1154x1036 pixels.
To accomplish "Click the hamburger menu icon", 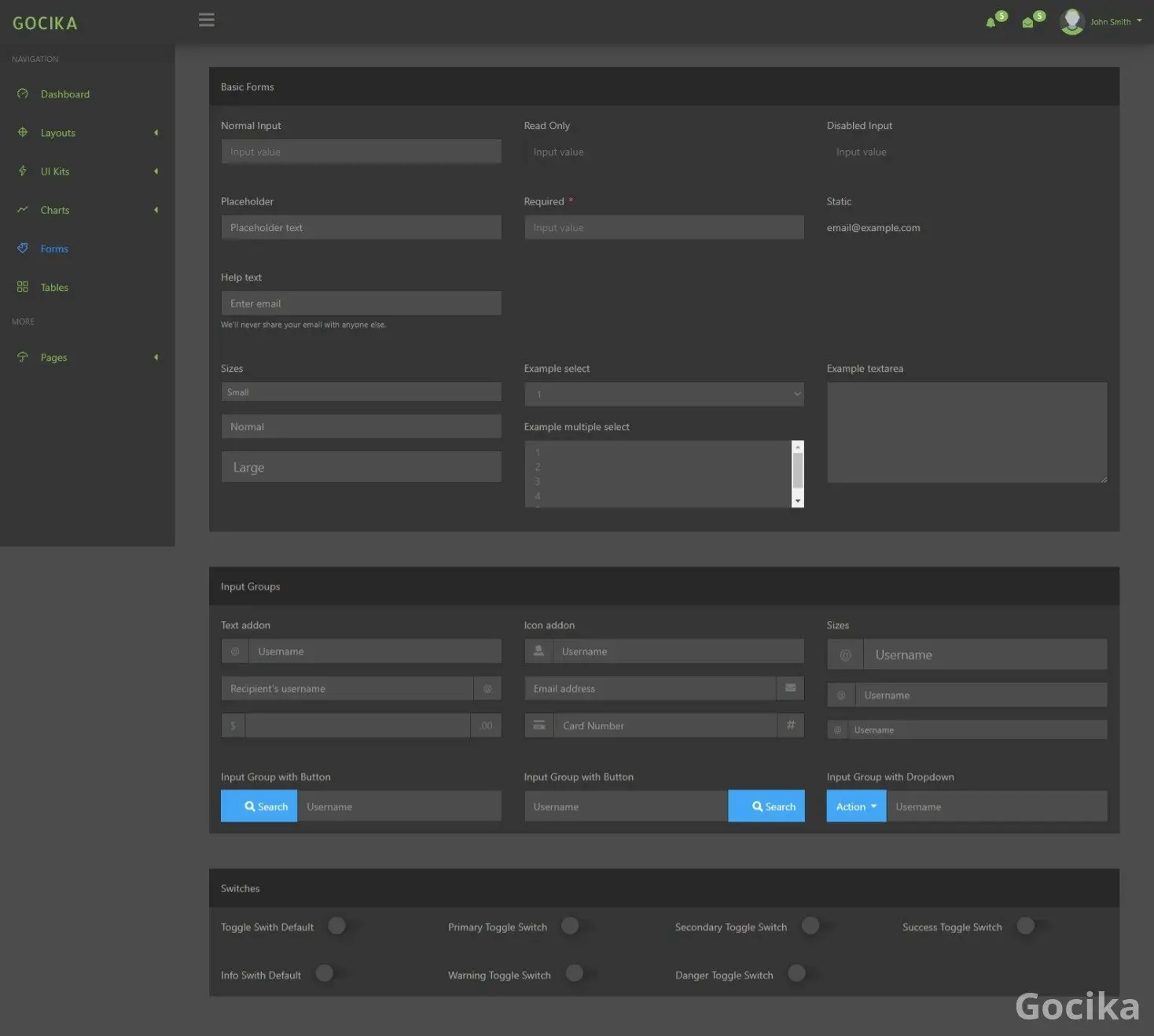I will point(207,20).
